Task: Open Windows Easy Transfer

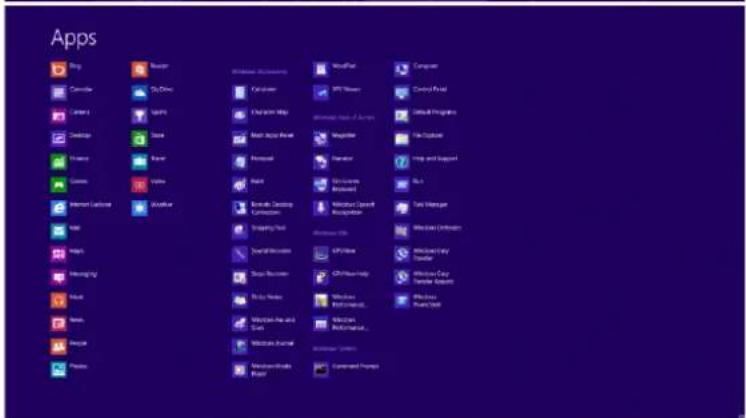Action: [x=422, y=254]
